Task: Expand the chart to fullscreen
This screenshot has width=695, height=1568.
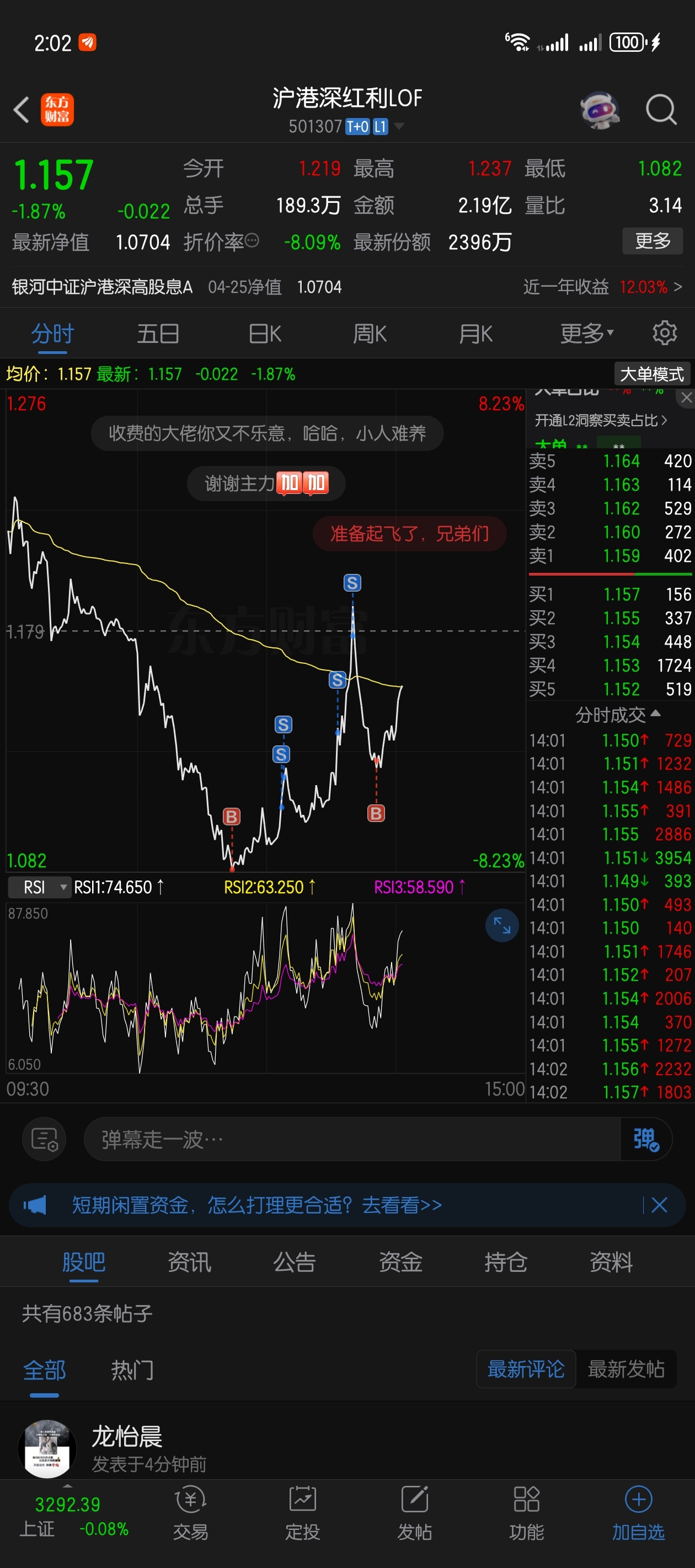Action: tap(502, 925)
